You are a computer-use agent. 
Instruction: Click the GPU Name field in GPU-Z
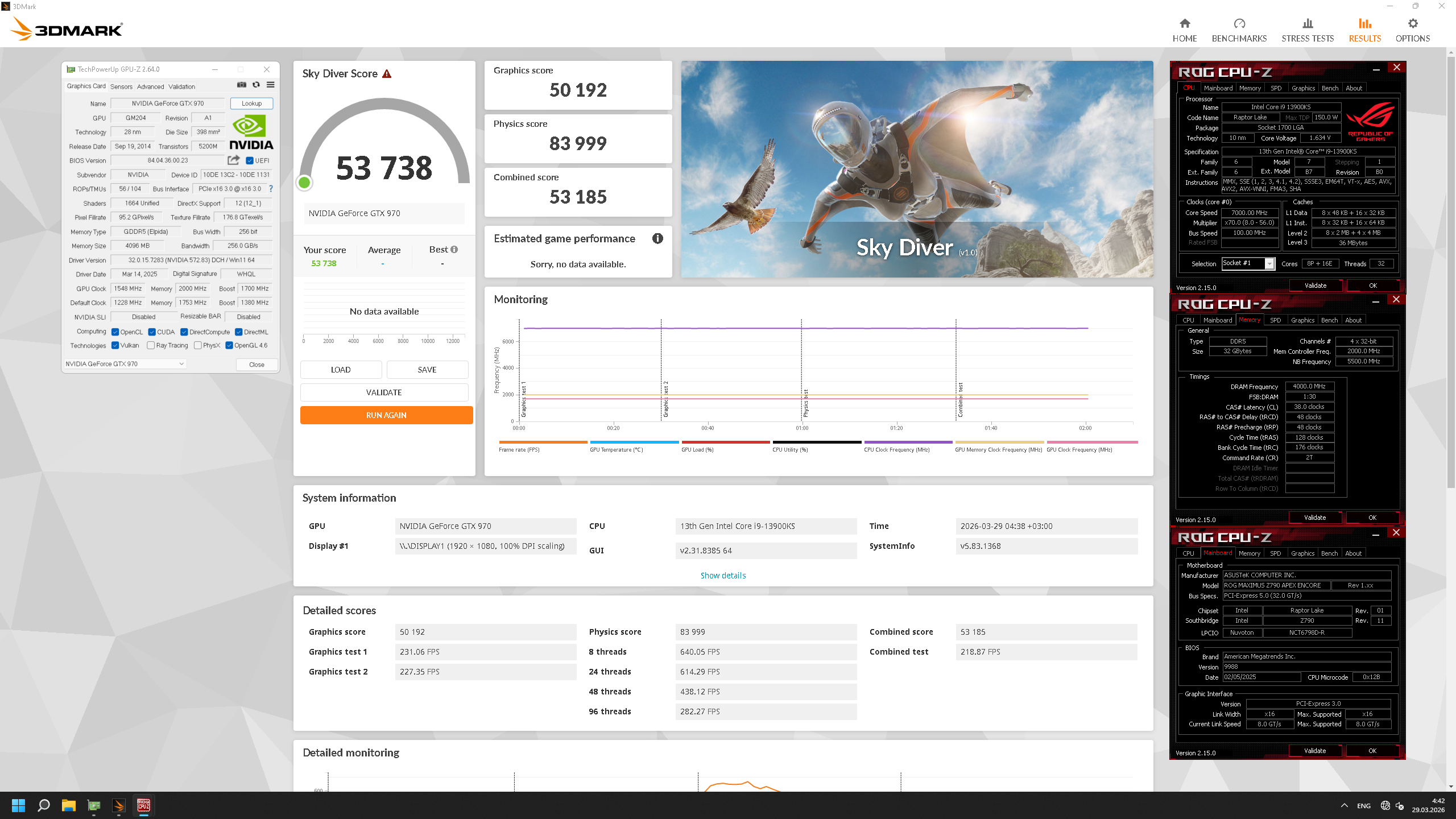167,104
